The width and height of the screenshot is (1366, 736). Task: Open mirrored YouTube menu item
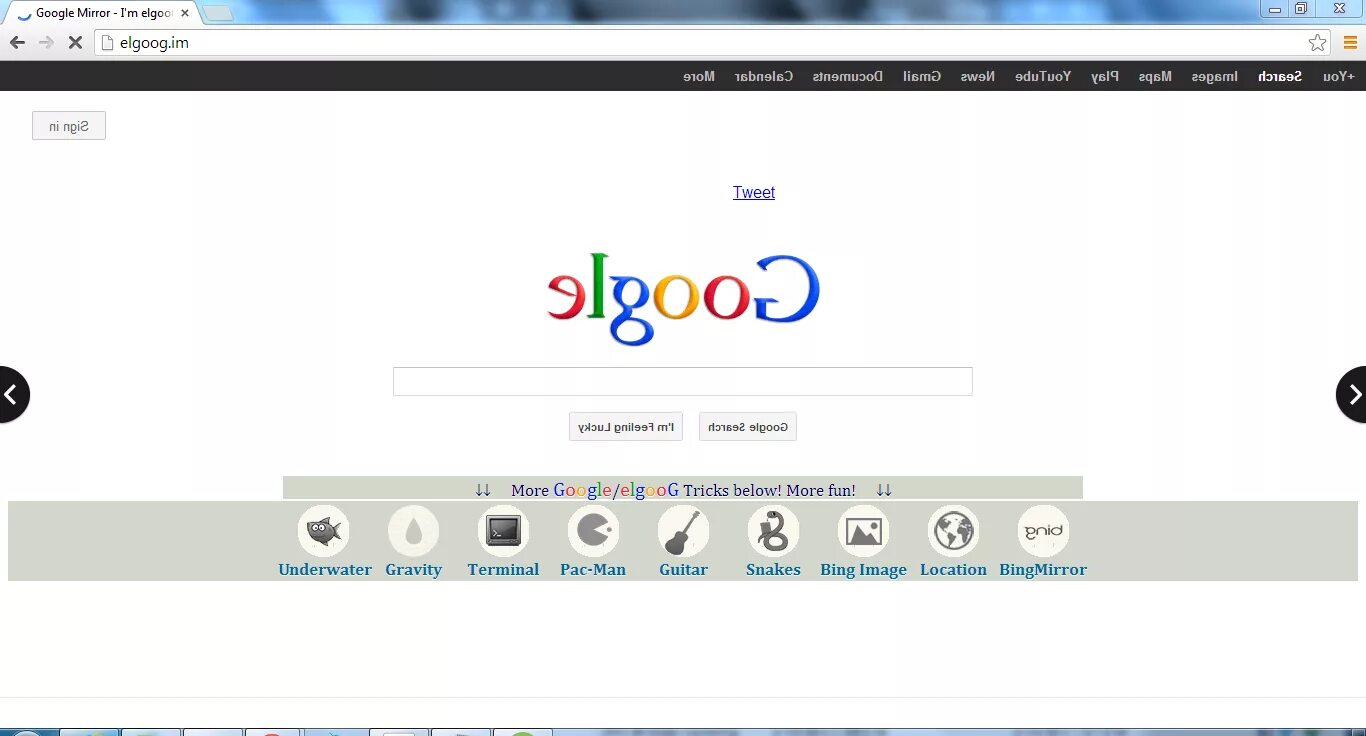tap(1043, 76)
